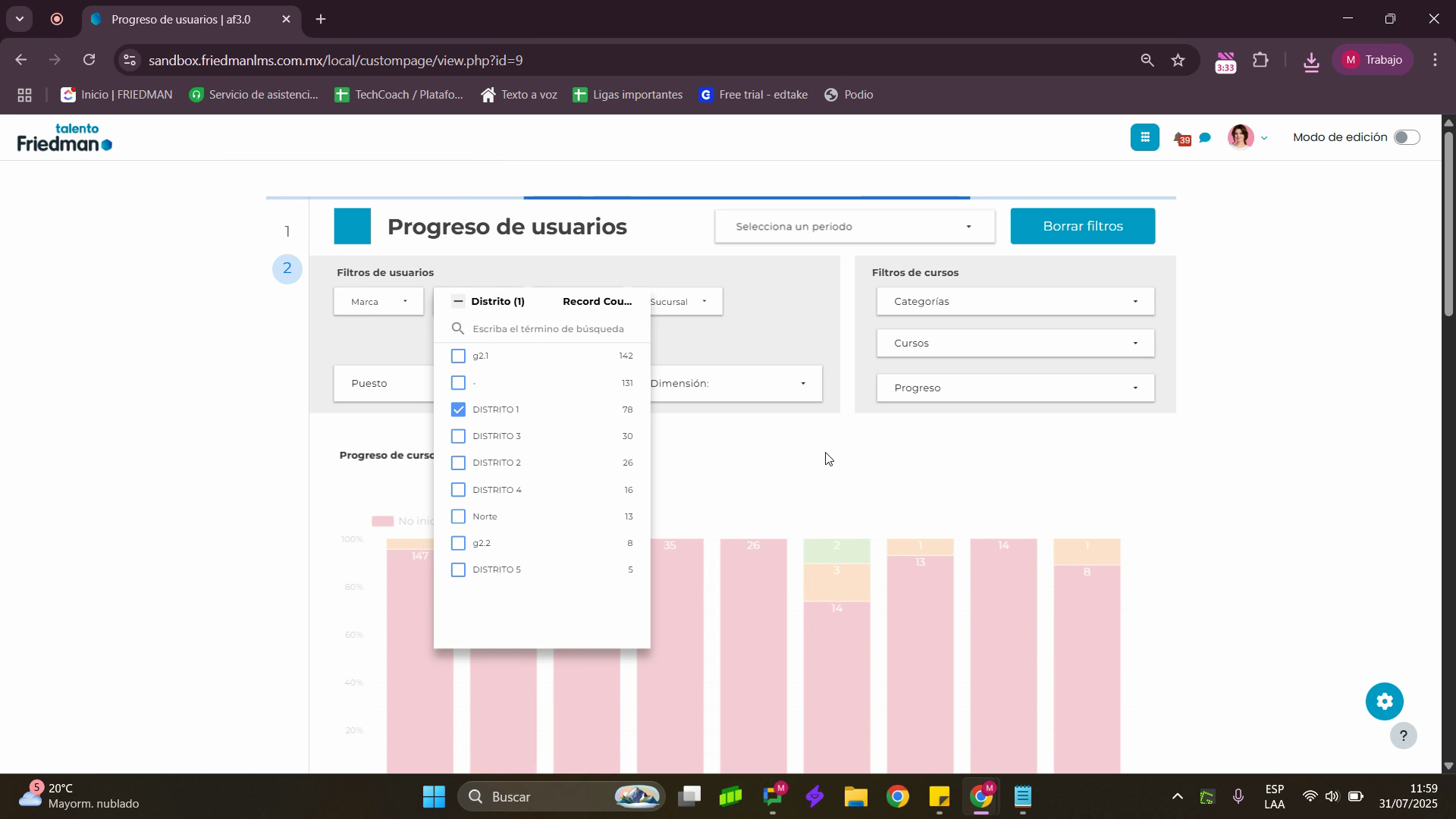Expand the Progreso filter dropdown
This screenshot has height=819, width=1456.
pyautogui.click(x=1015, y=388)
